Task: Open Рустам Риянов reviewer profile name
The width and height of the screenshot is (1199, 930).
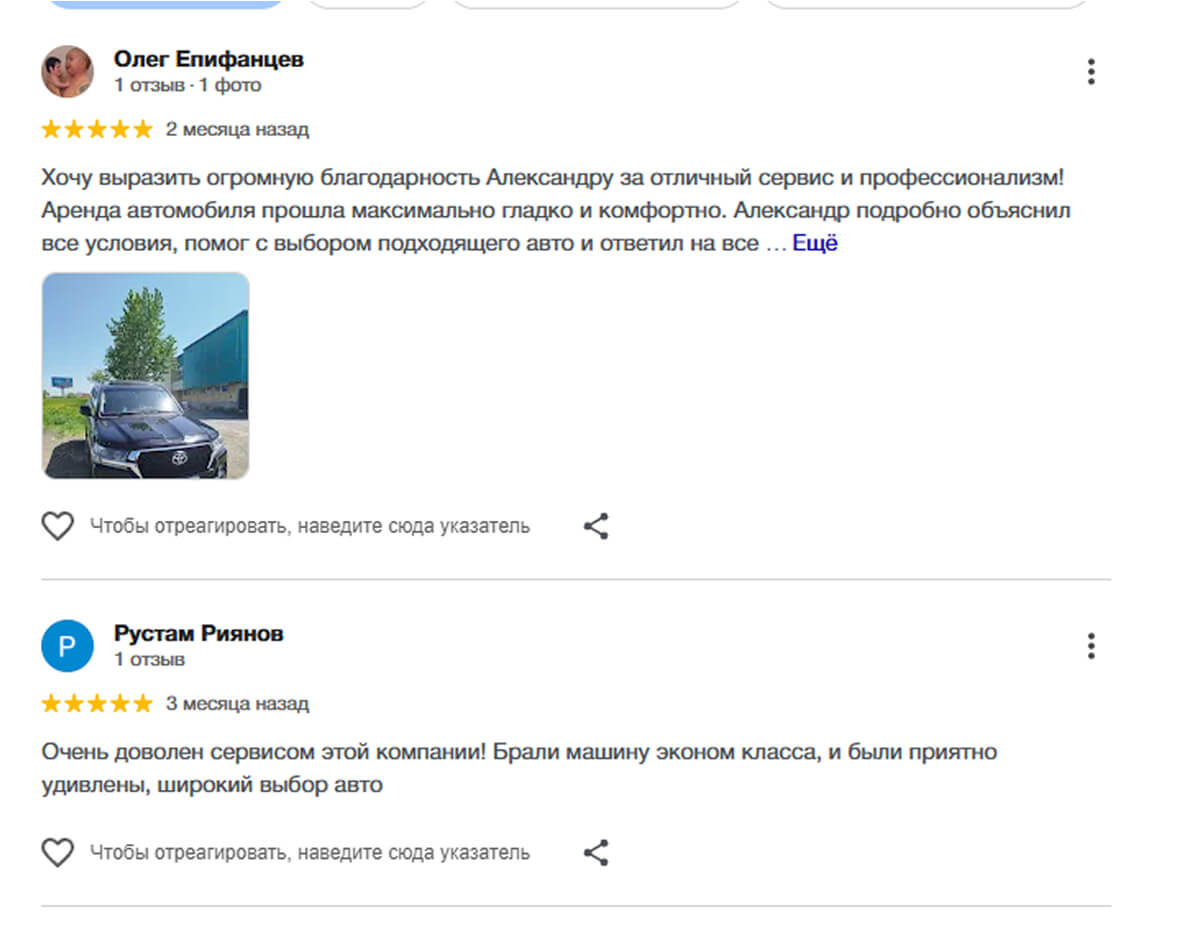Action: [198, 633]
